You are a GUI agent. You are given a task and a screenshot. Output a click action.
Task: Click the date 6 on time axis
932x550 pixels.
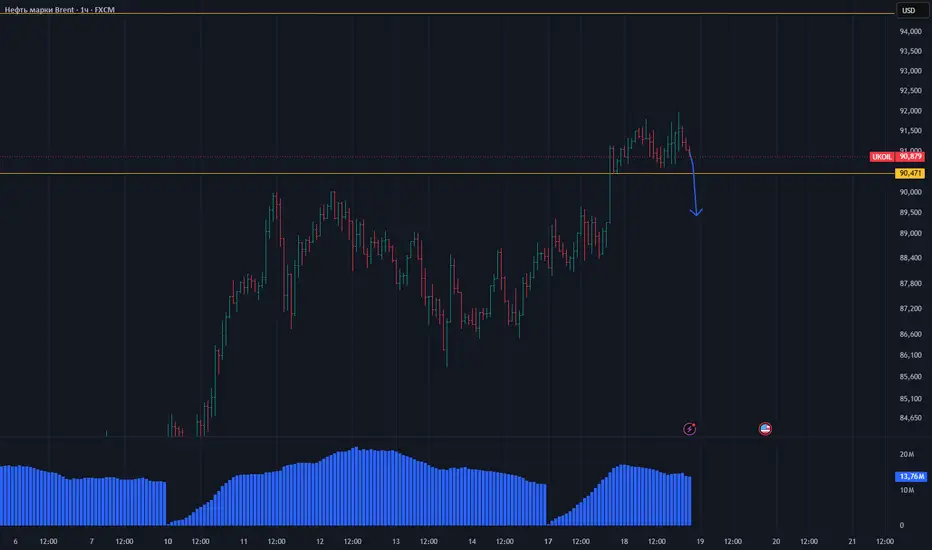[15, 542]
